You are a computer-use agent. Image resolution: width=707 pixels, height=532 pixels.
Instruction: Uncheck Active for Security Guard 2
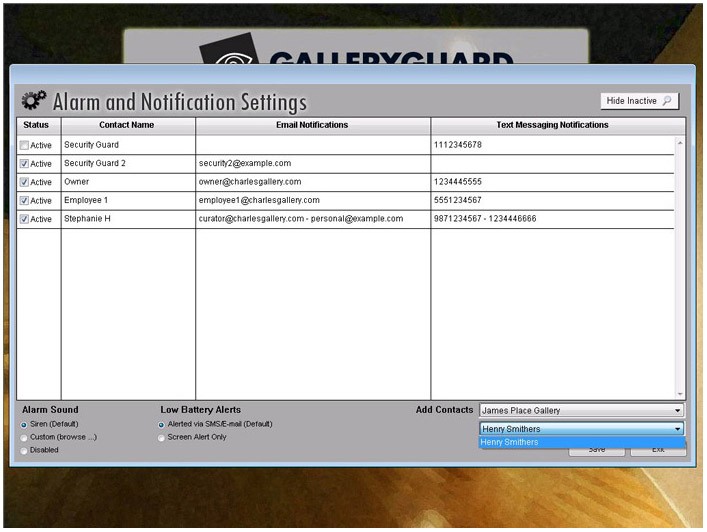click(25, 164)
